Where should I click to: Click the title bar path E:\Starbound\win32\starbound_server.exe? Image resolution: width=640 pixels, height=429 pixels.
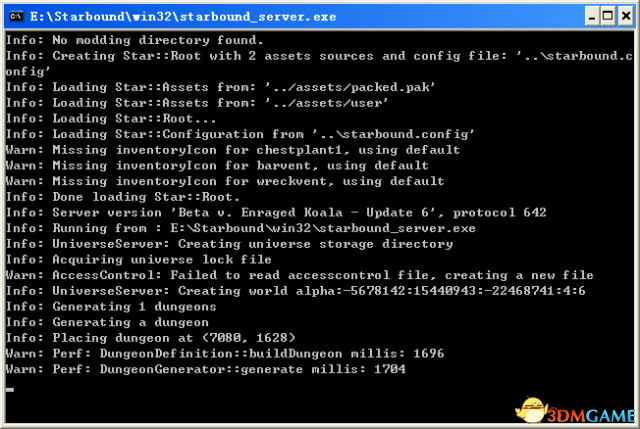183,17
